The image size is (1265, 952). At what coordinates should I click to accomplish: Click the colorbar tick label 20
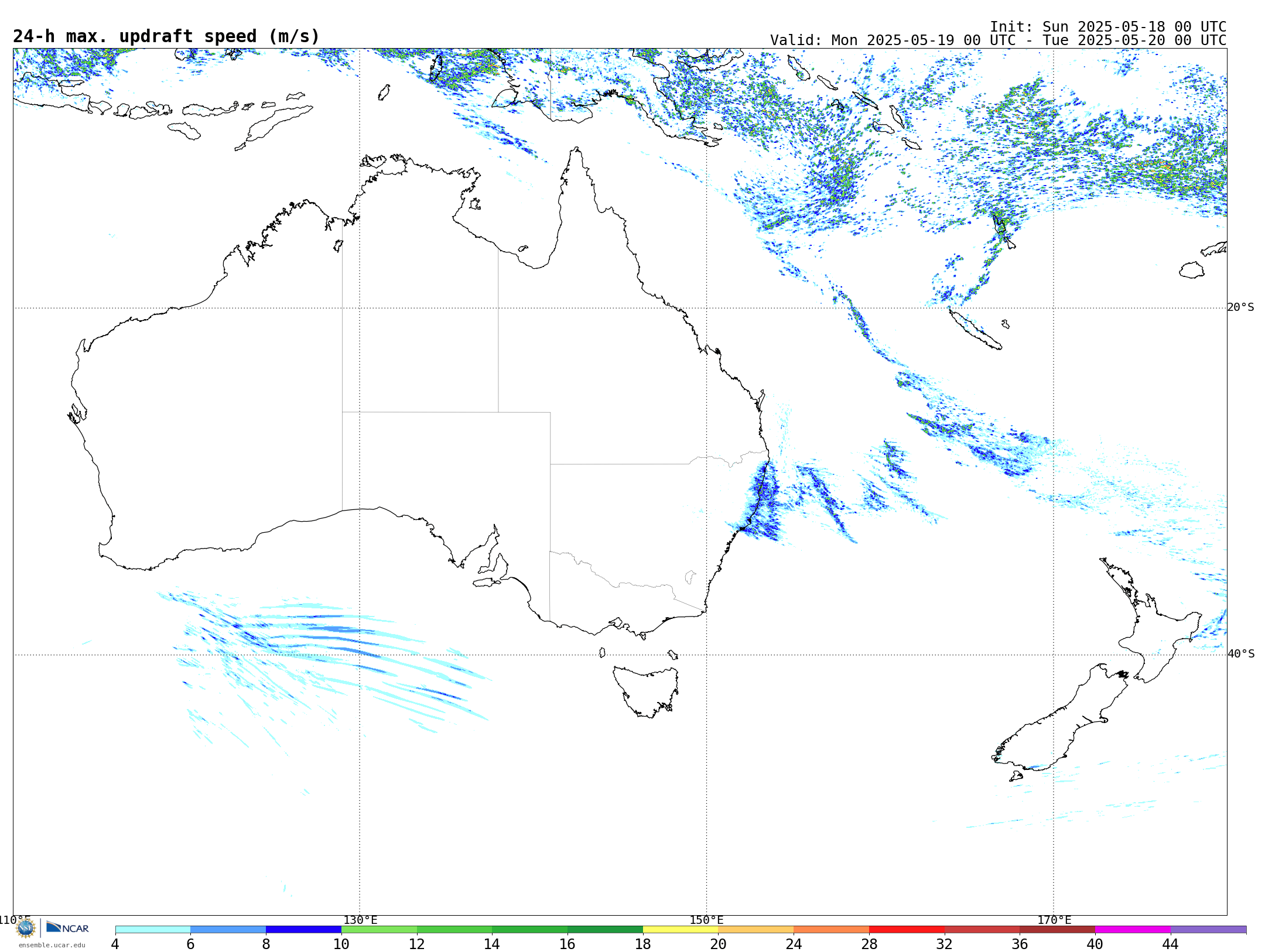(x=719, y=944)
